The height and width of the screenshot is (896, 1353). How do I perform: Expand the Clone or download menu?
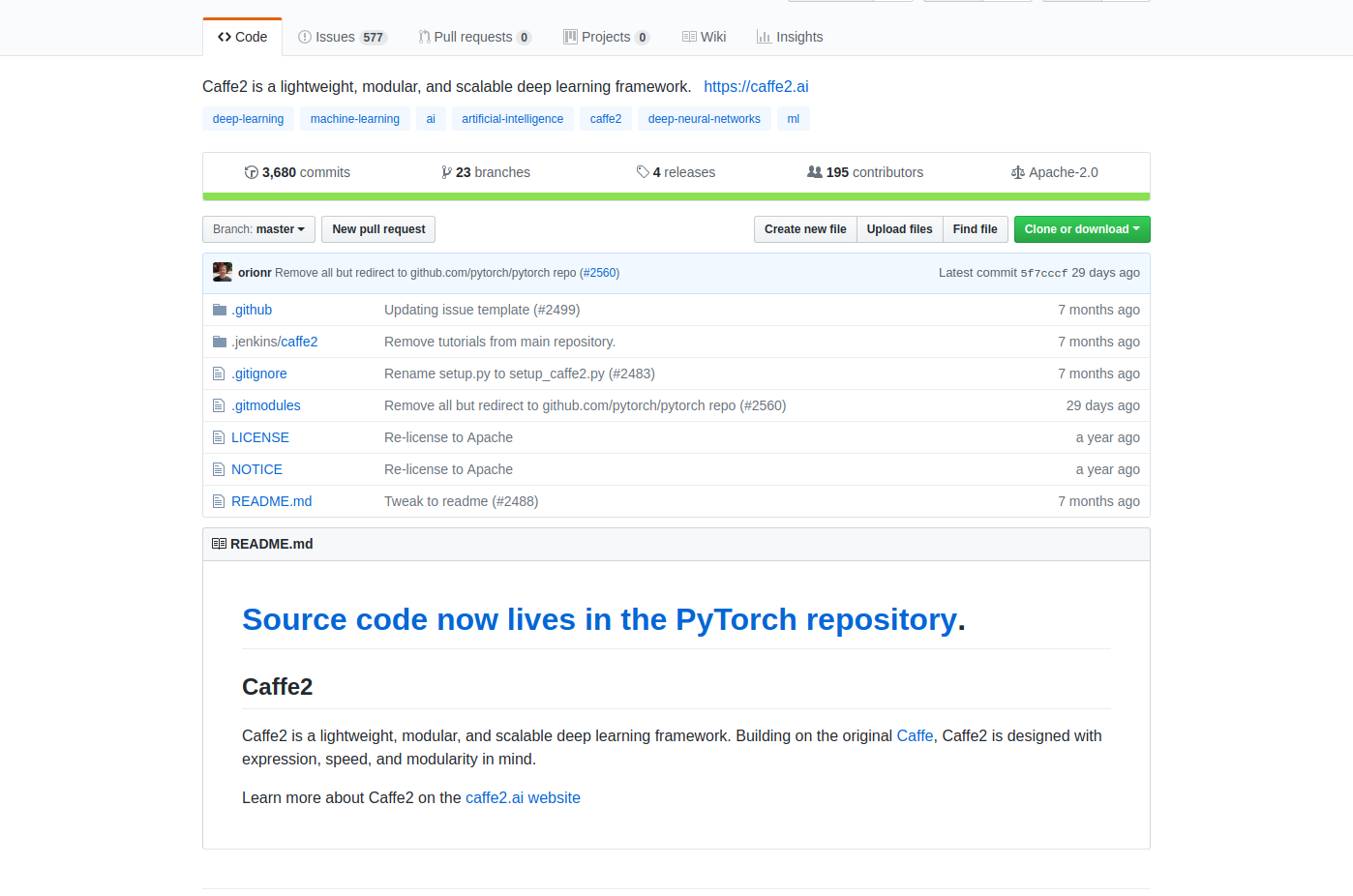[x=1081, y=229]
